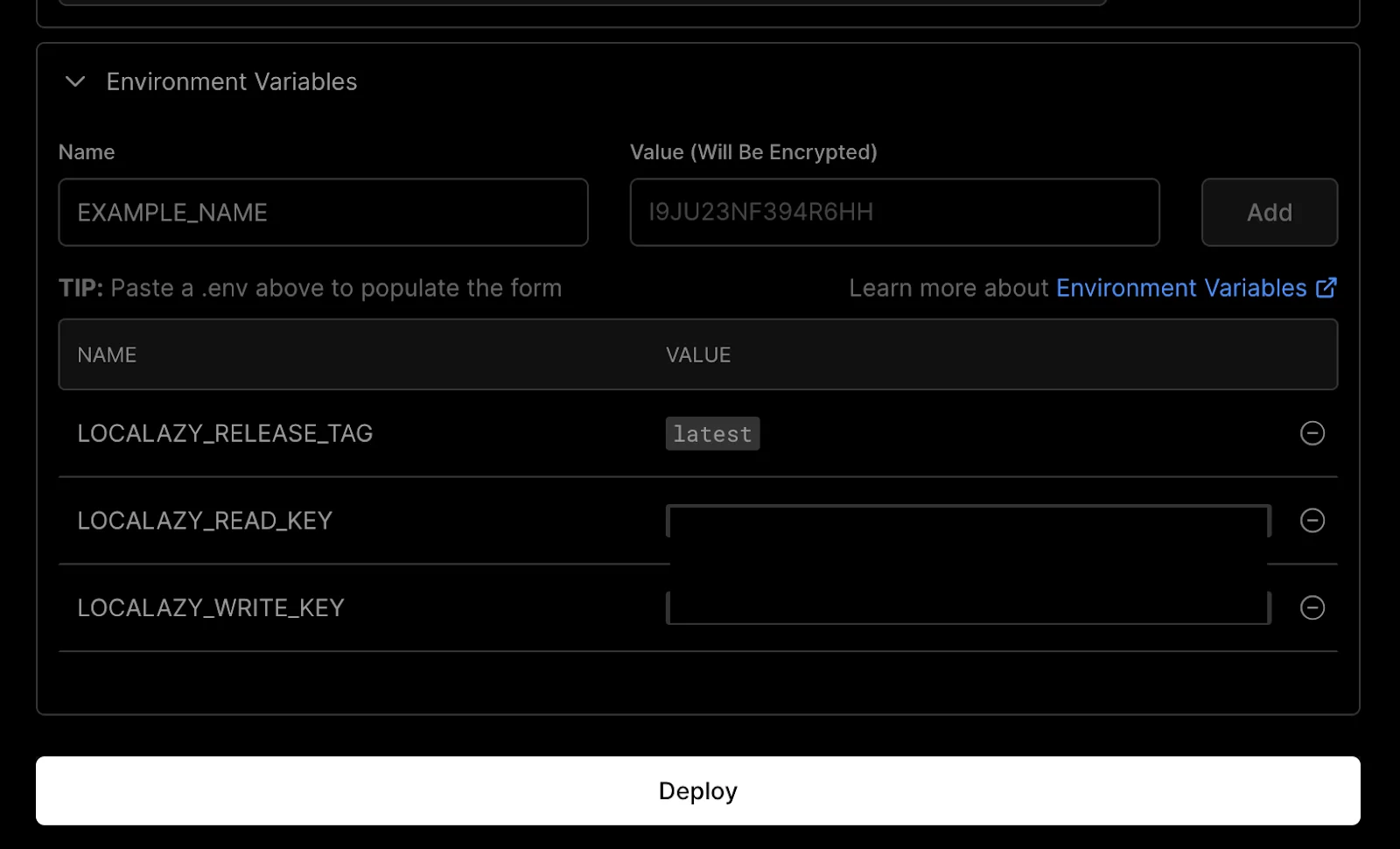This screenshot has width=1400, height=849.
Task: Select the LOCALAZY_READ_KEY variable name
Action: tap(205, 521)
